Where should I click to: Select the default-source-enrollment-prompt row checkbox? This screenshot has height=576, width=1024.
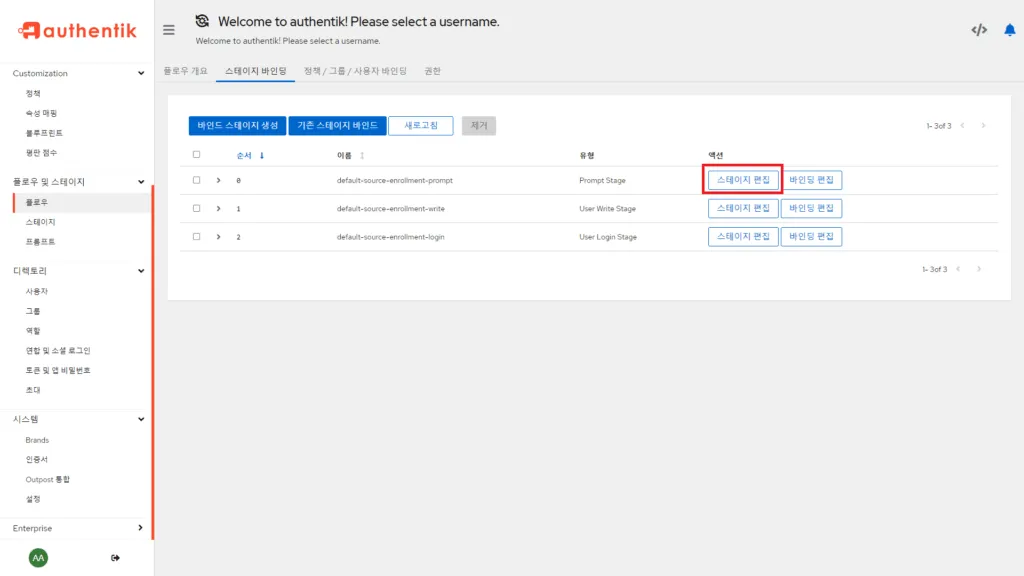coord(196,180)
